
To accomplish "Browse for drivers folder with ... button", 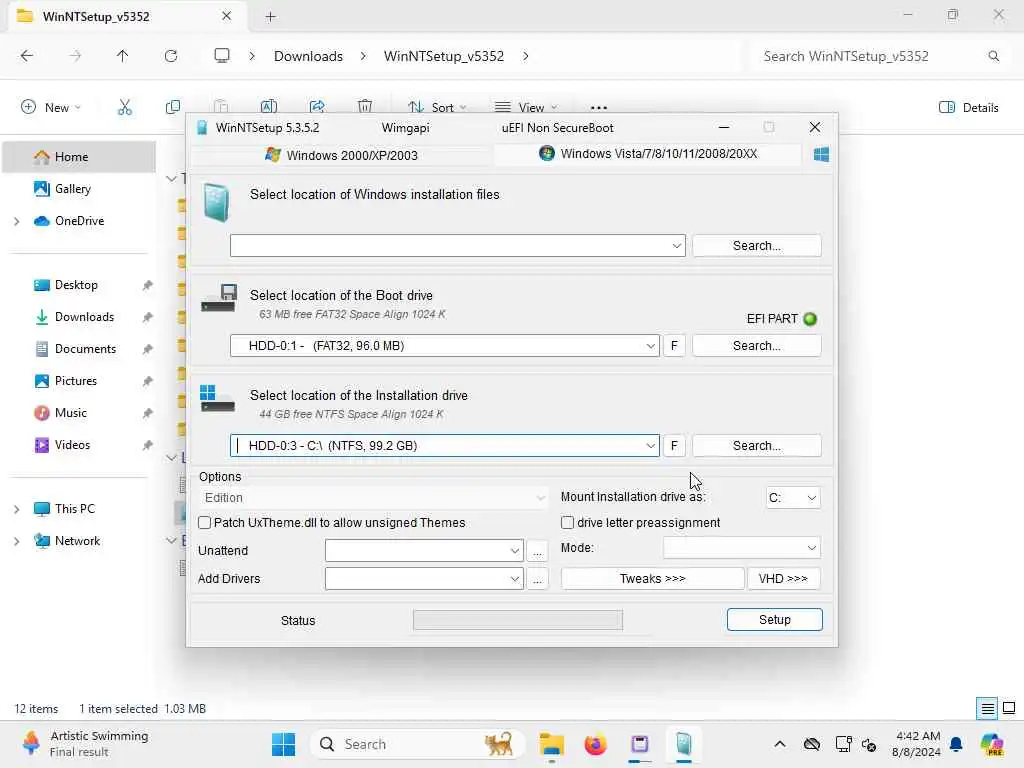I will (537, 579).
